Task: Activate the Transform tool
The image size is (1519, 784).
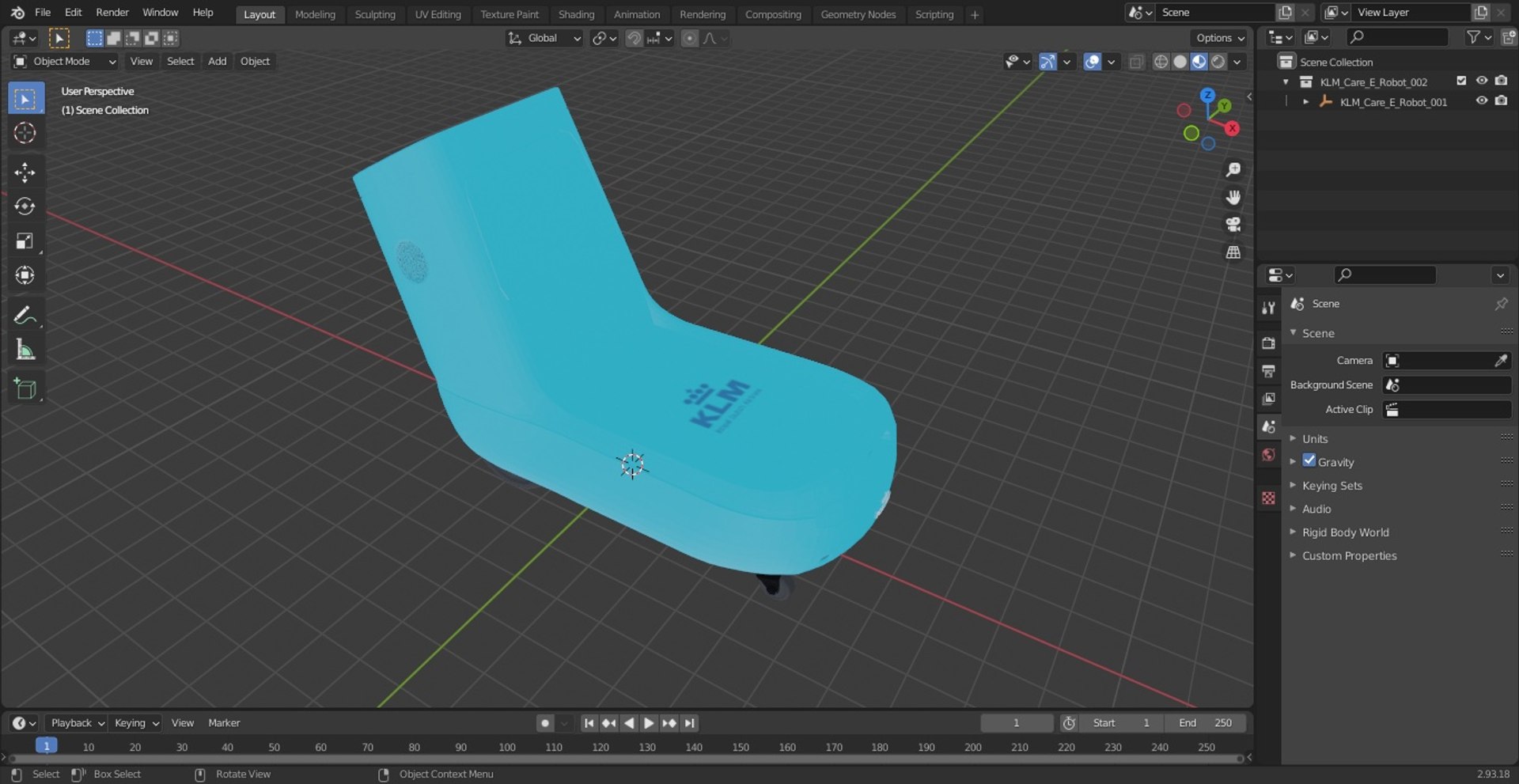Action: [25, 275]
